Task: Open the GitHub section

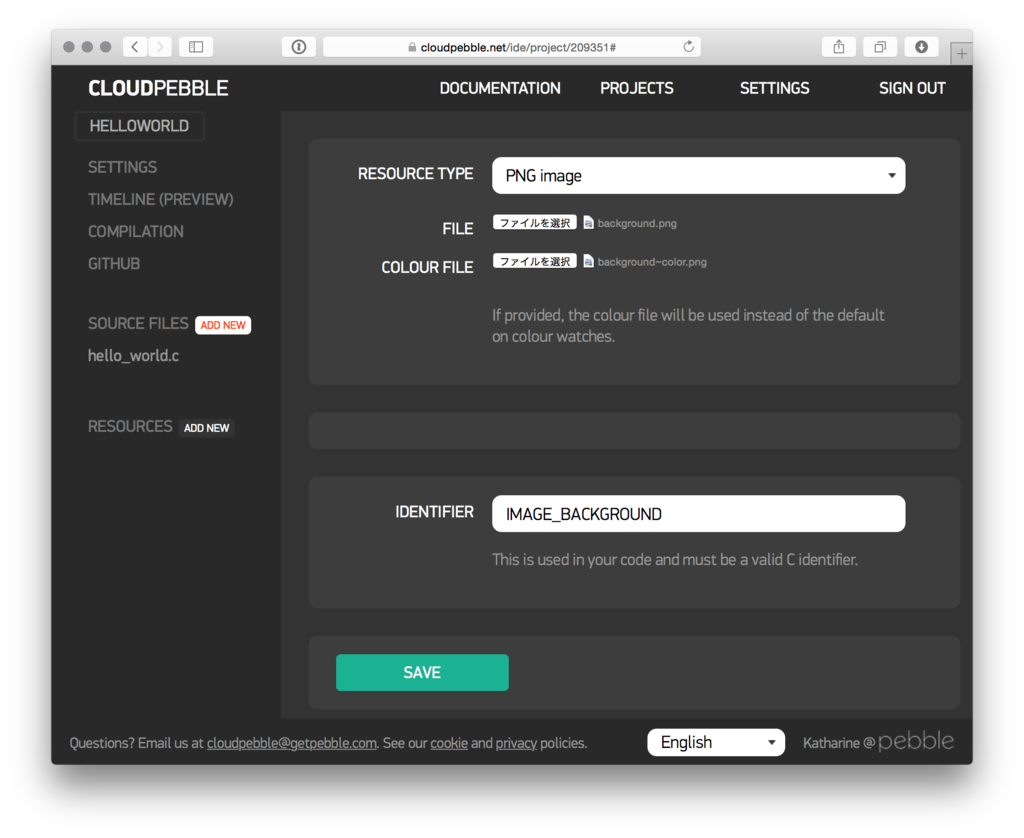Action: tap(114, 263)
